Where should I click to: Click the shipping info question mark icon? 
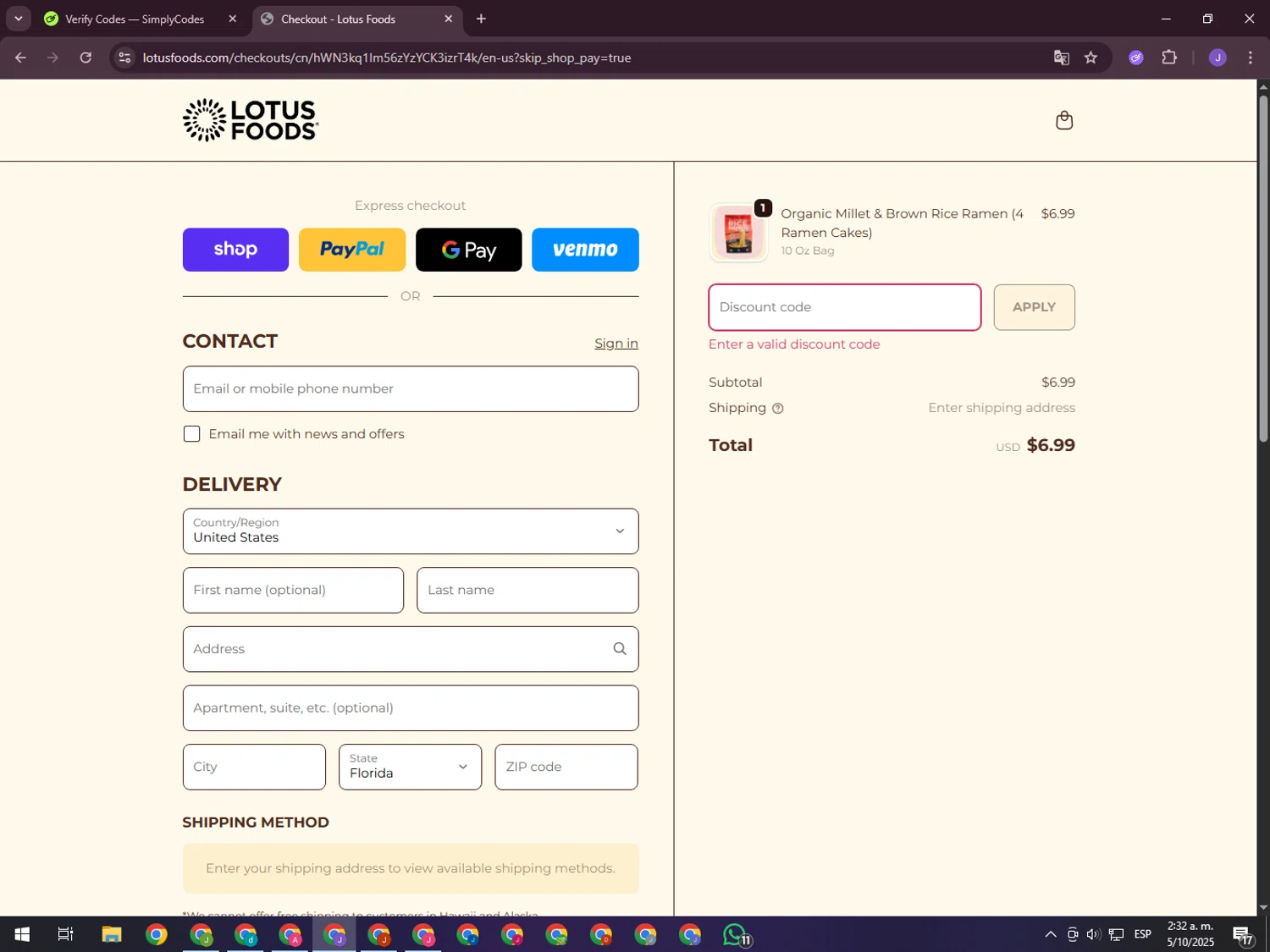click(x=778, y=409)
